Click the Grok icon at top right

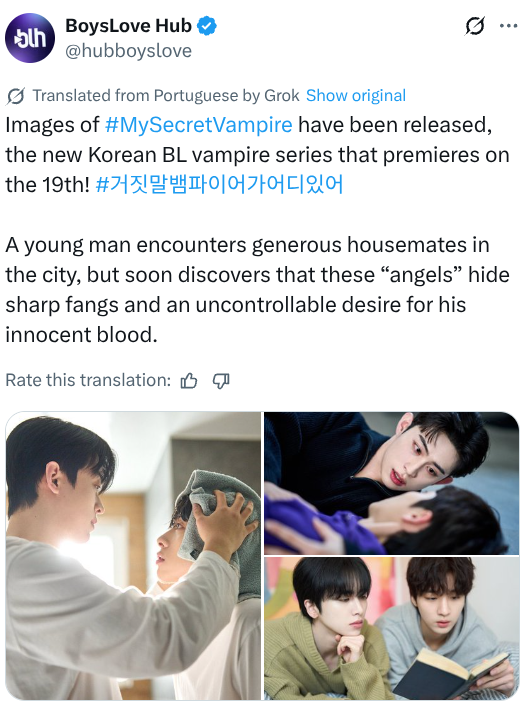[x=475, y=26]
